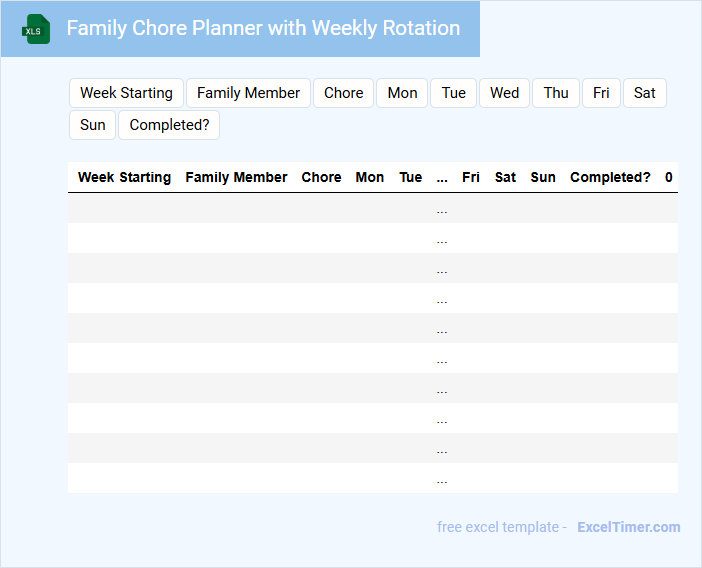Click the Completed? table column header

click(610, 177)
